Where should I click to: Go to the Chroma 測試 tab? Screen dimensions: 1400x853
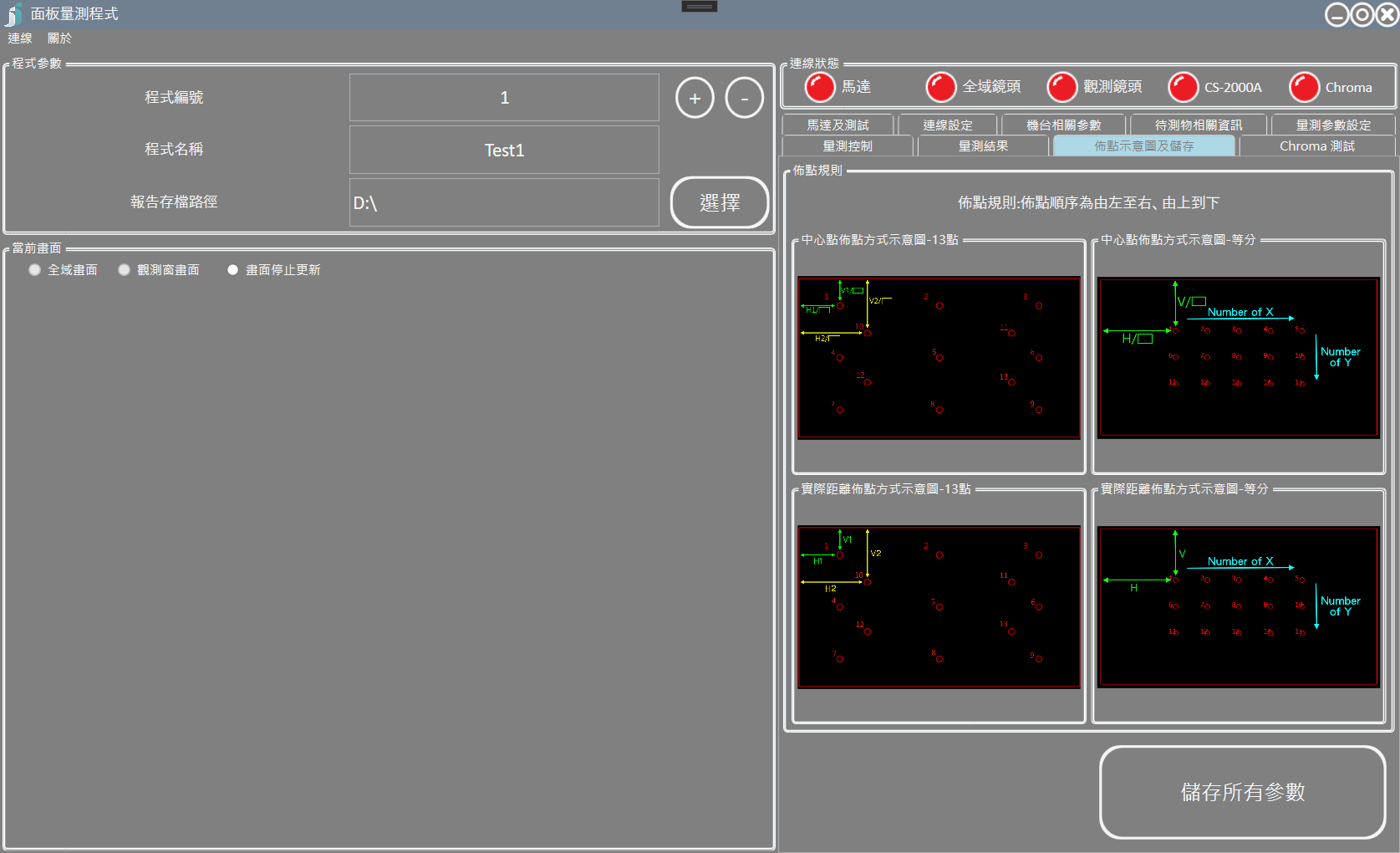pos(1316,146)
